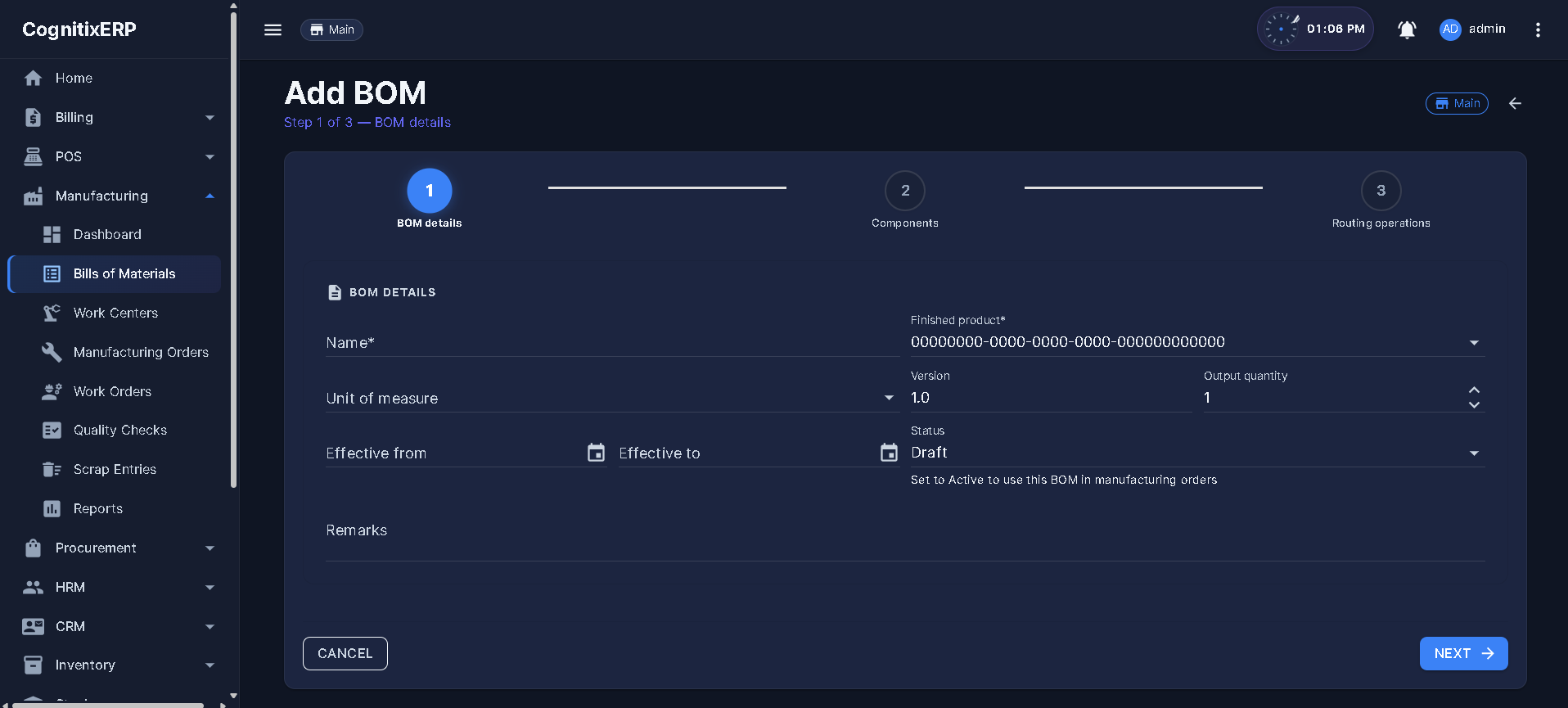Image resolution: width=1568 pixels, height=708 pixels.
Task: Expand the Inventory menu
Action: [115, 665]
